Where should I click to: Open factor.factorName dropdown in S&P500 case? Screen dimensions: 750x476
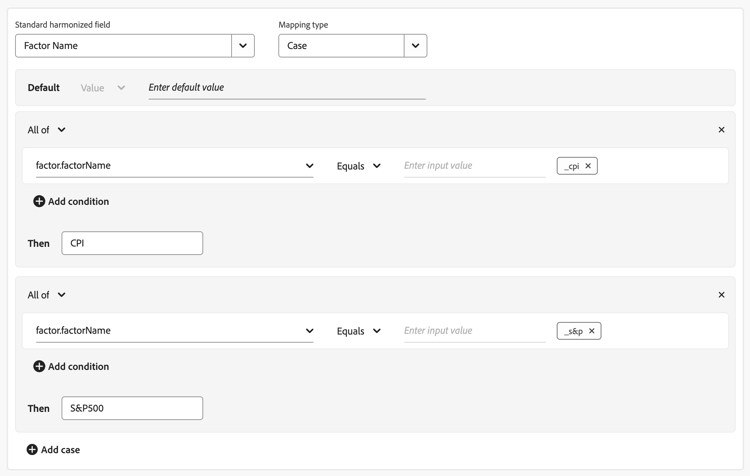pos(309,331)
